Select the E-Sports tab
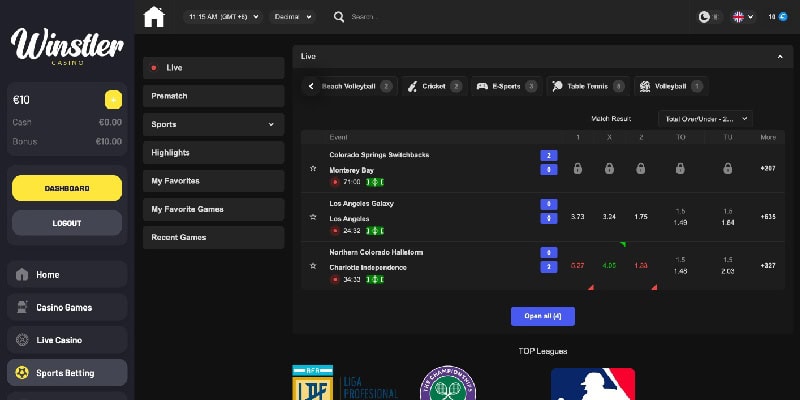The width and height of the screenshot is (800, 400). (507, 86)
